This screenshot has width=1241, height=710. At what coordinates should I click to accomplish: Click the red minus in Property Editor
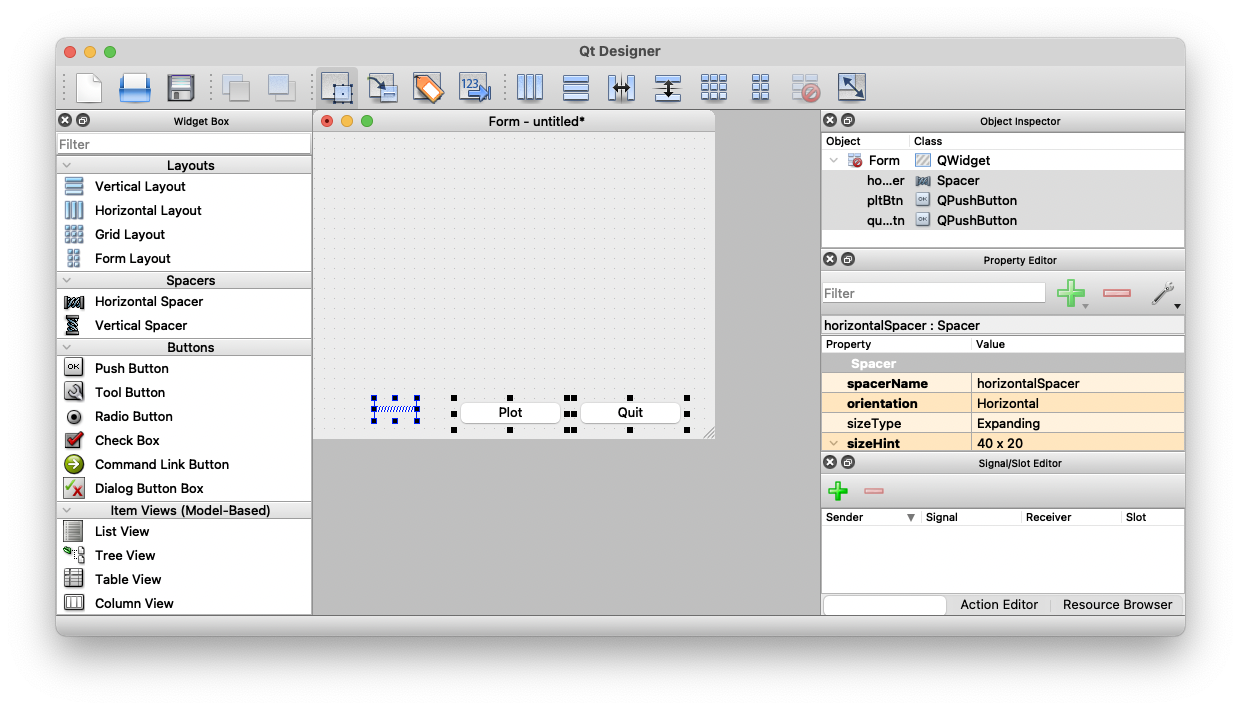pos(1117,293)
